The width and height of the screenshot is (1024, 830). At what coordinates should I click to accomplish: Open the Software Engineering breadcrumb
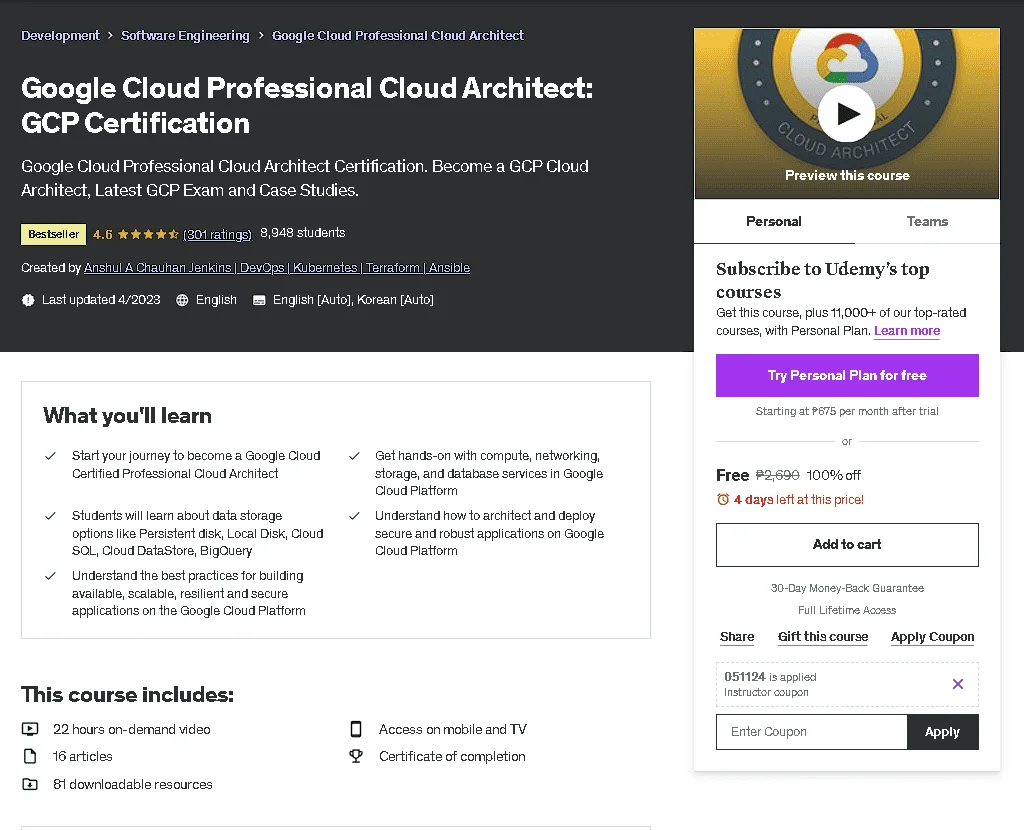185,35
